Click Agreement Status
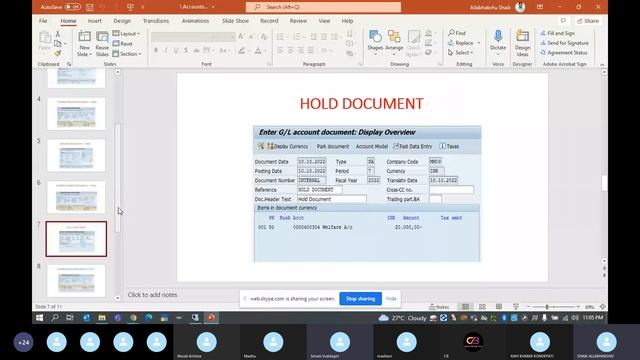Screen dimensions: 640x360 pos(564,53)
